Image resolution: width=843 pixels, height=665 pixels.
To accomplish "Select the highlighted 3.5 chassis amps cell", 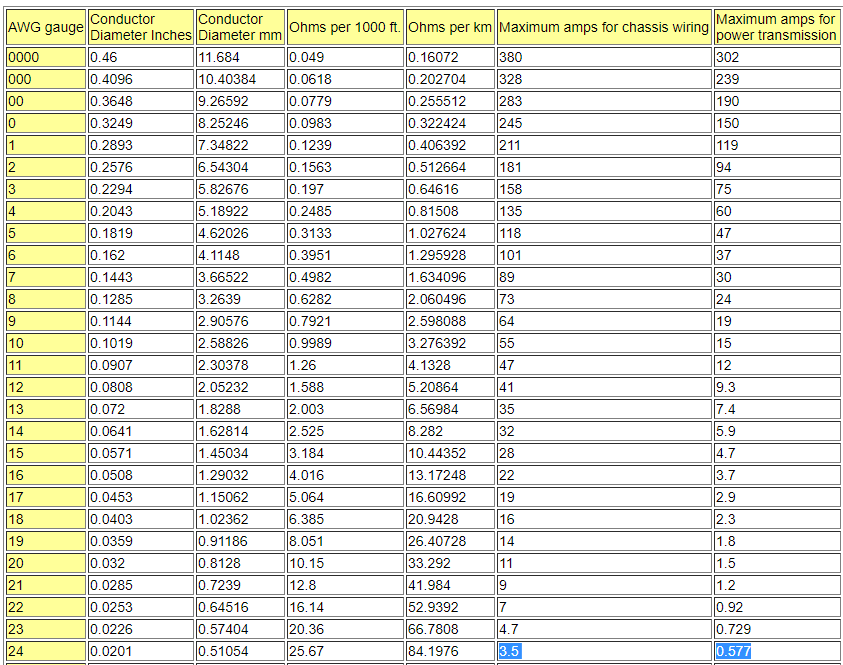I will pyautogui.click(x=604, y=651).
